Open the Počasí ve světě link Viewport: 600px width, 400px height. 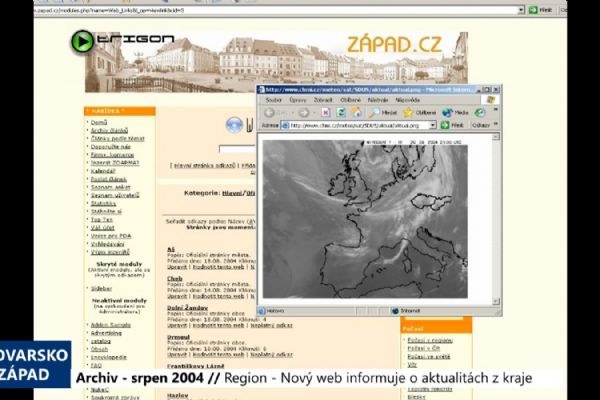point(429,357)
